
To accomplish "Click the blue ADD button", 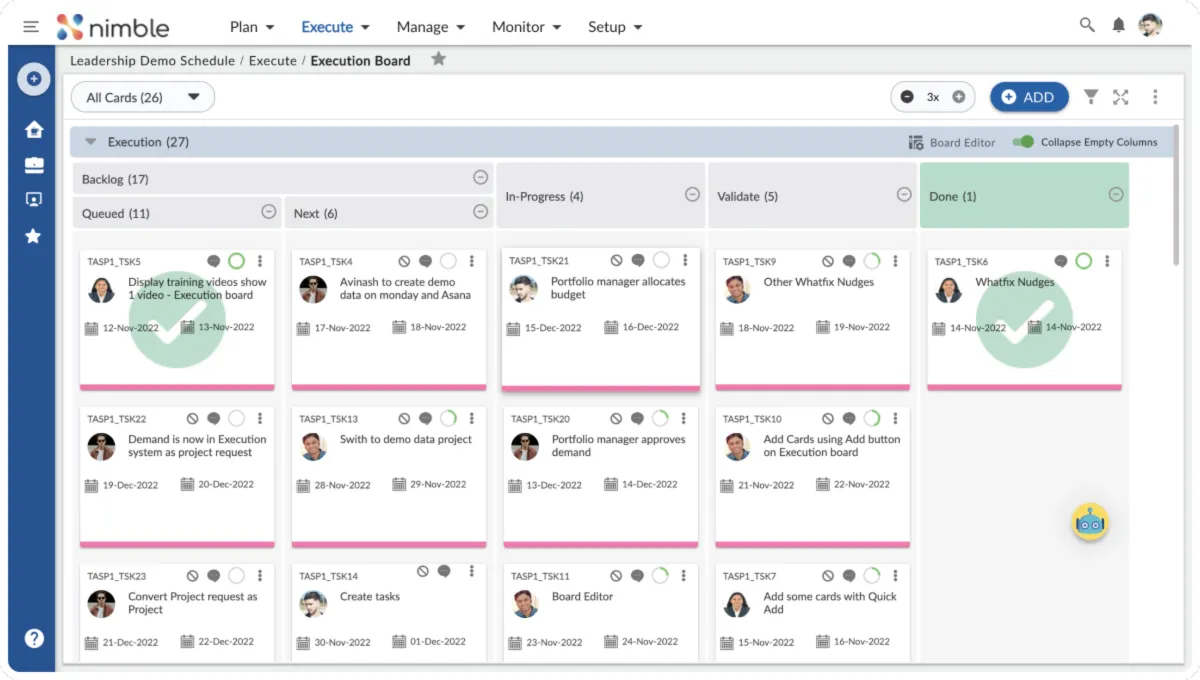I will click(1028, 97).
